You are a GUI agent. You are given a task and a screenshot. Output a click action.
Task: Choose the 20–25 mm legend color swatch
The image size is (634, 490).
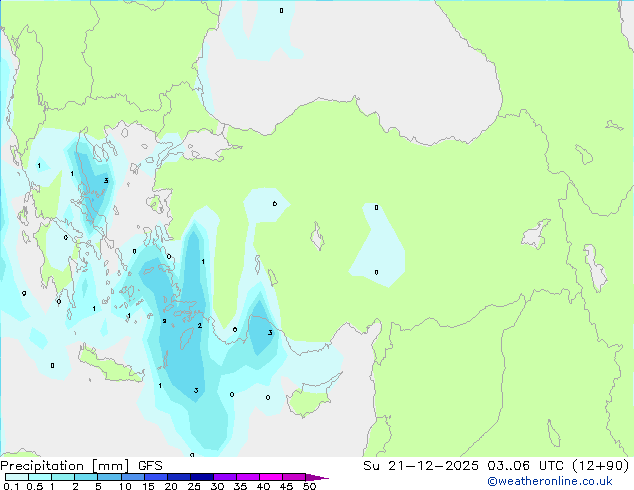179,477
